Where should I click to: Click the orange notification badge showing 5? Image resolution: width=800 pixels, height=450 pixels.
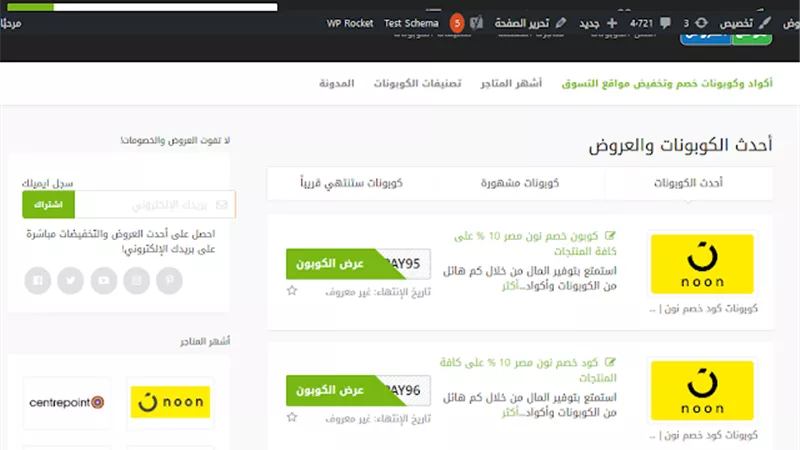(457, 23)
